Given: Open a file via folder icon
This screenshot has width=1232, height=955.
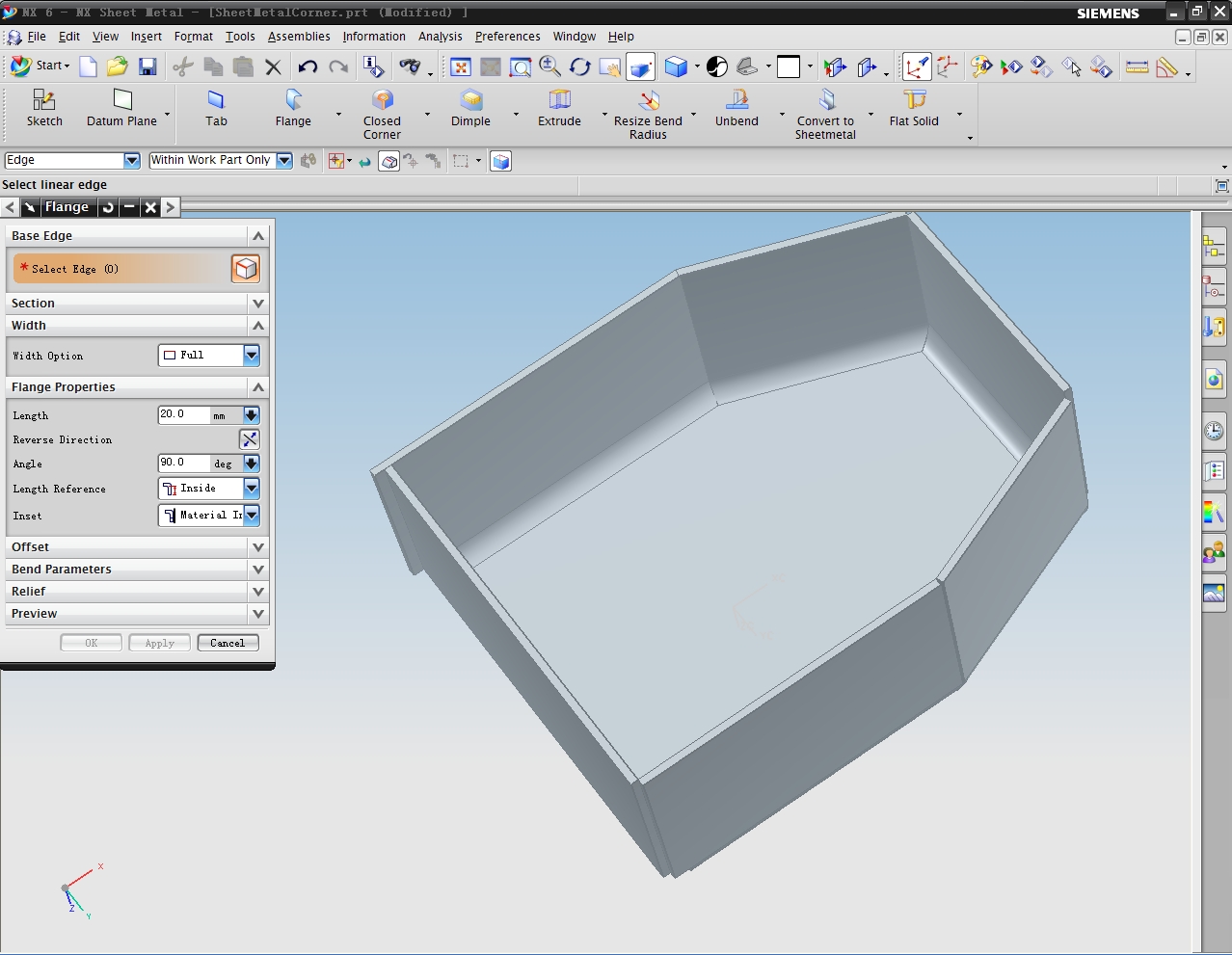Looking at the screenshot, I should (118, 66).
